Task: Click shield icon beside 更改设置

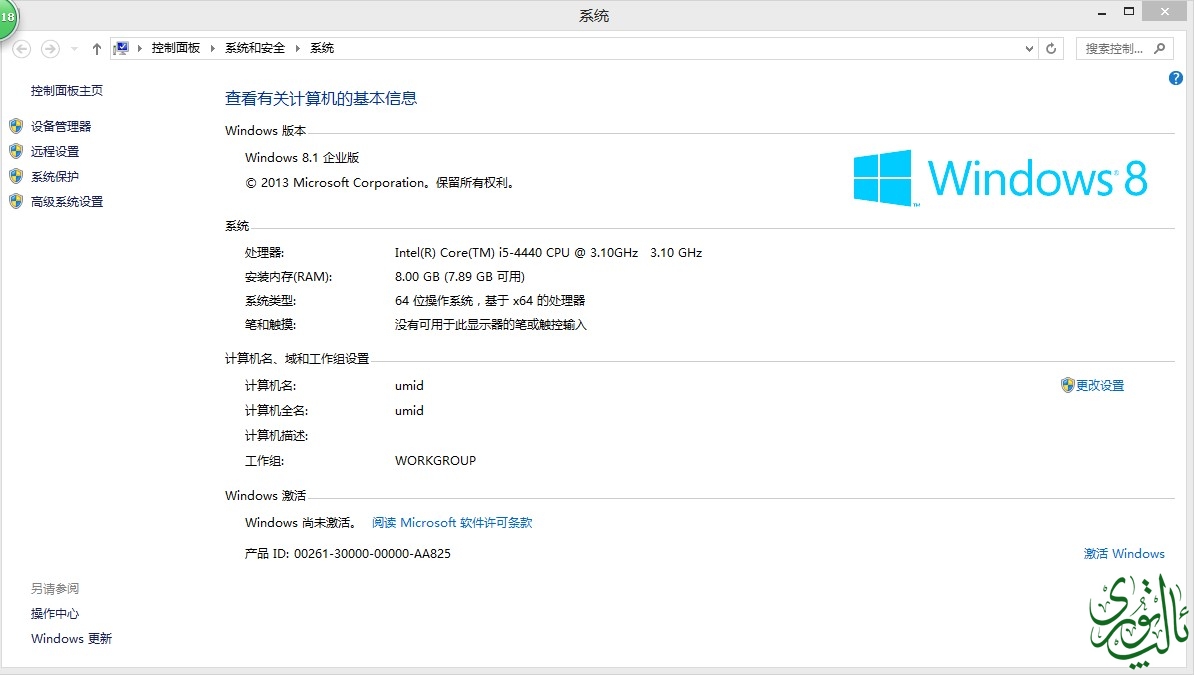Action: 1068,385
